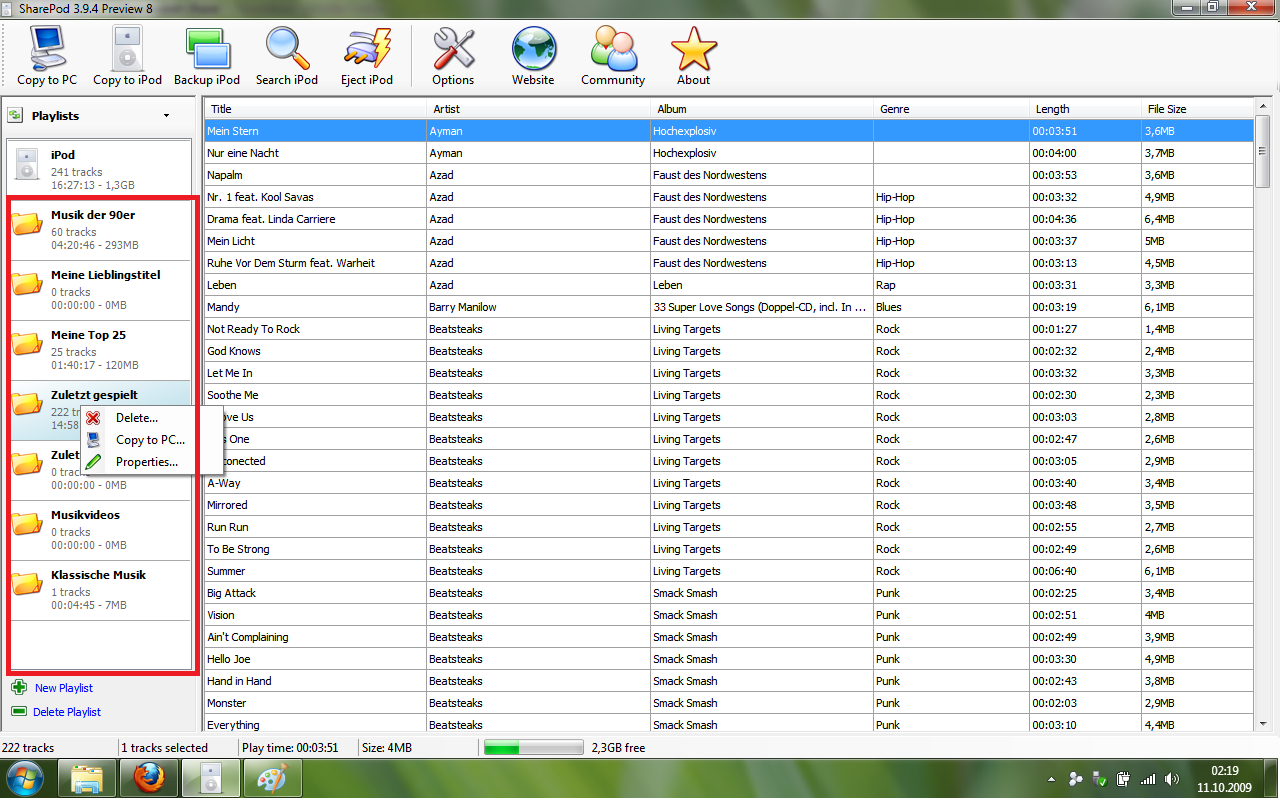Select the track Nur eine Nacht
1280x800 pixels.
(729, 153)
